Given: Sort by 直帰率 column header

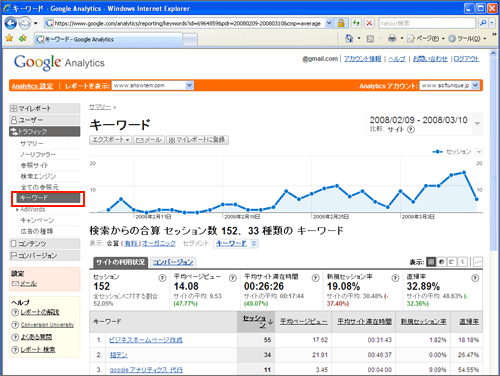Looking at the screenshot, I should [x=469, y=322].
